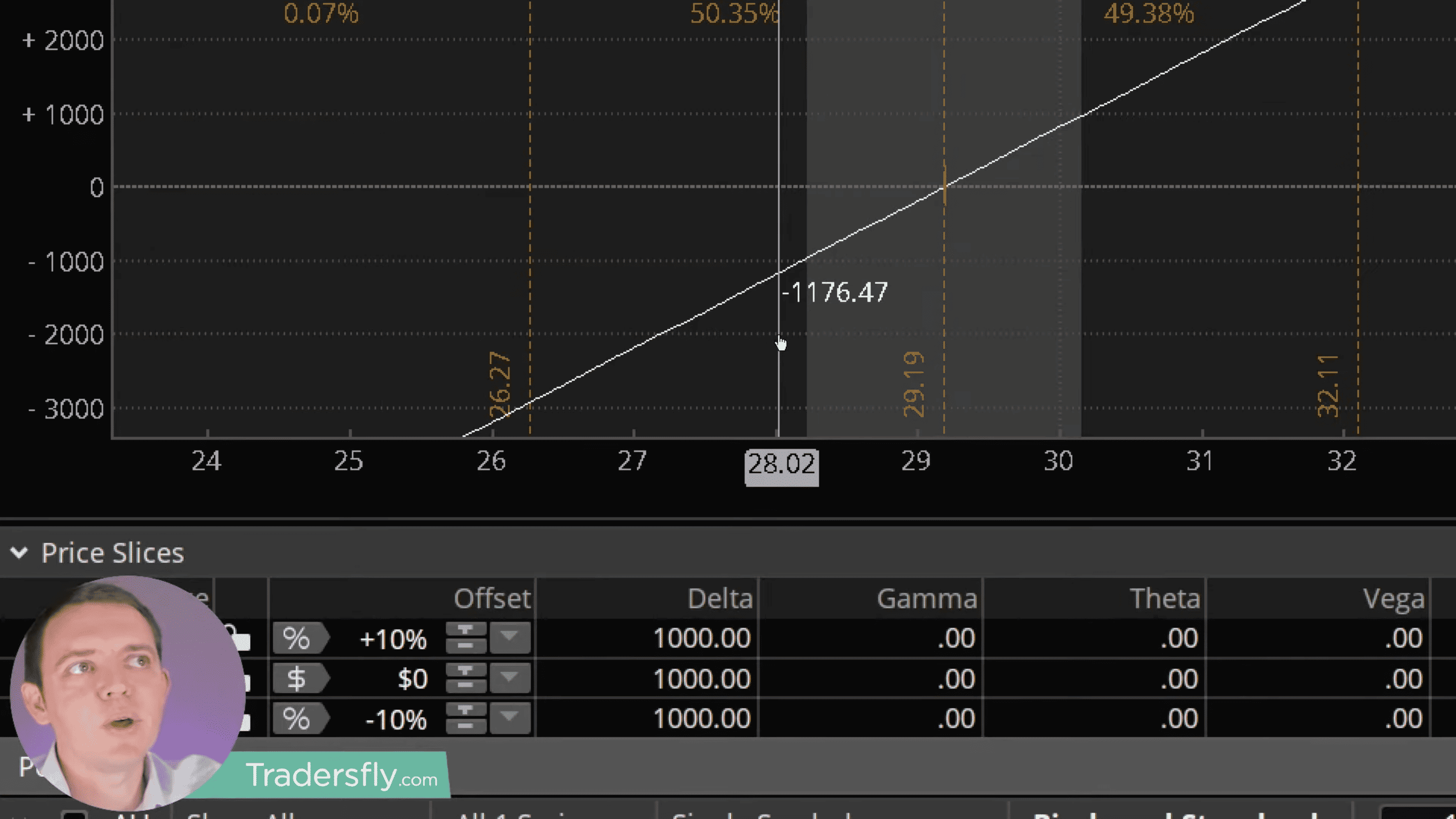Click the -1176.47 profit/loss readout
This screenshot has height=819, width=1456.
pyautogui.click(x=835, y=293)
